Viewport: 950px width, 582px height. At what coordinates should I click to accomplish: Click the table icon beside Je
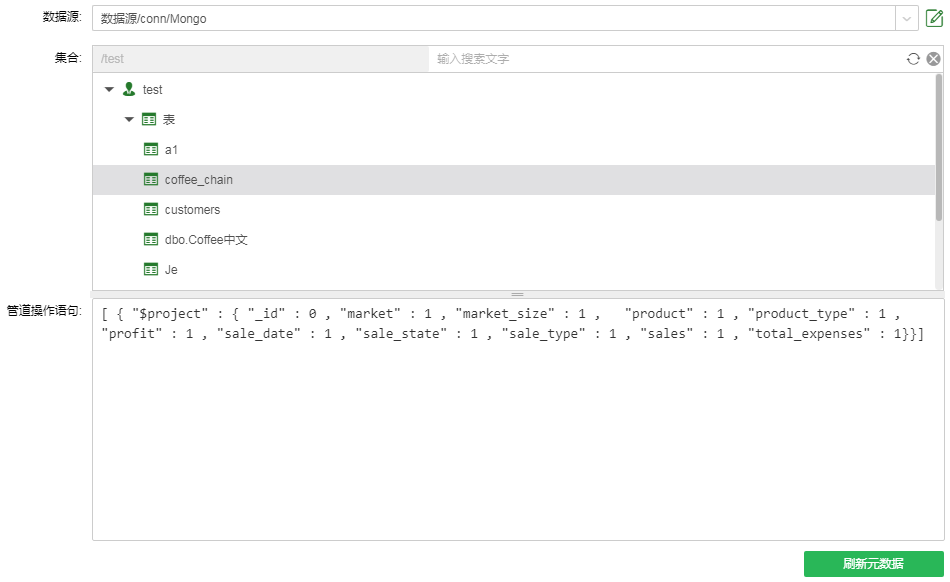pyautogui.click(x=151, y=269)
